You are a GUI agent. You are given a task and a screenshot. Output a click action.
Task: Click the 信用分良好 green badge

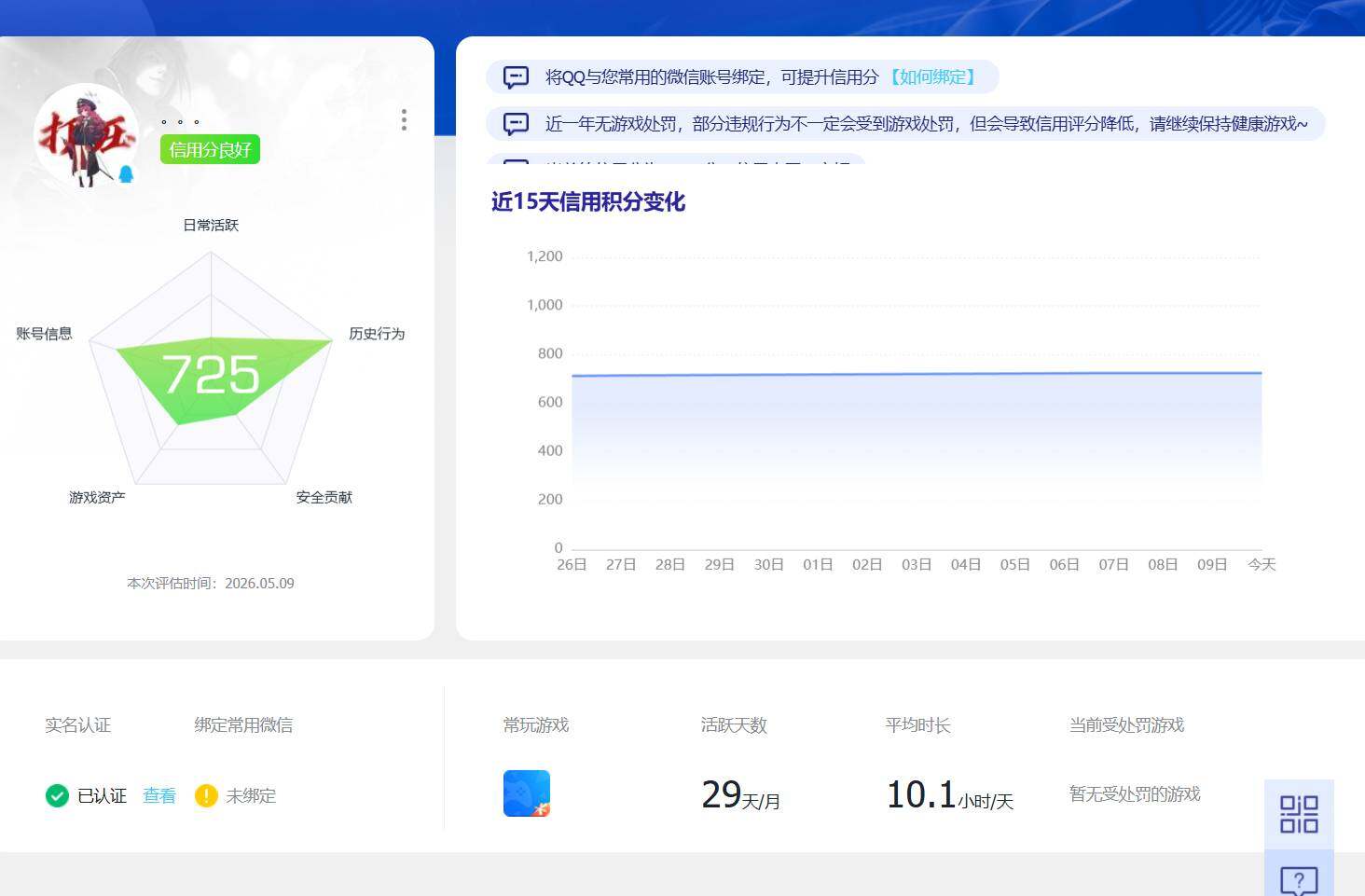(x=210, y=149)
